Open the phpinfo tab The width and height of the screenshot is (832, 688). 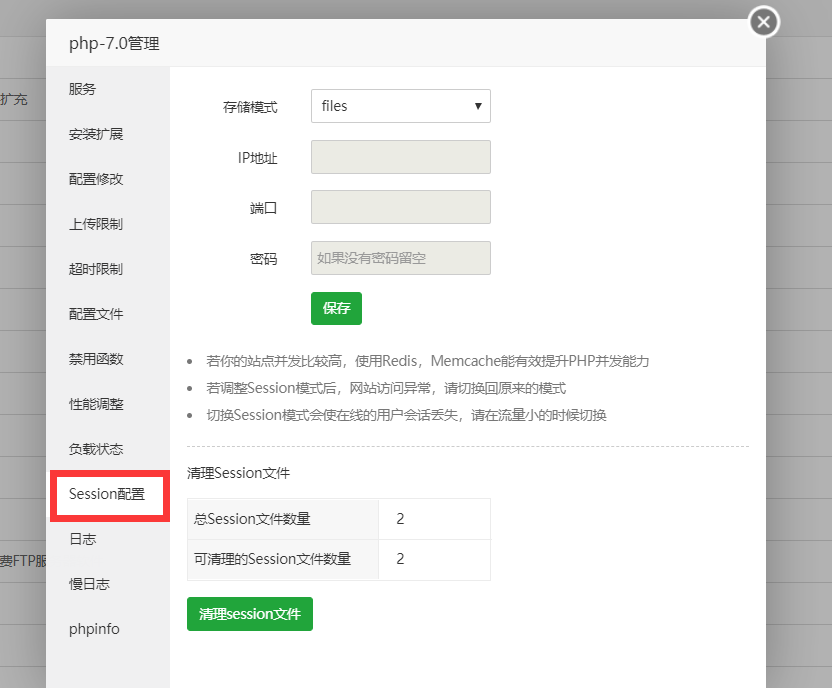click(x=94, y=629)
